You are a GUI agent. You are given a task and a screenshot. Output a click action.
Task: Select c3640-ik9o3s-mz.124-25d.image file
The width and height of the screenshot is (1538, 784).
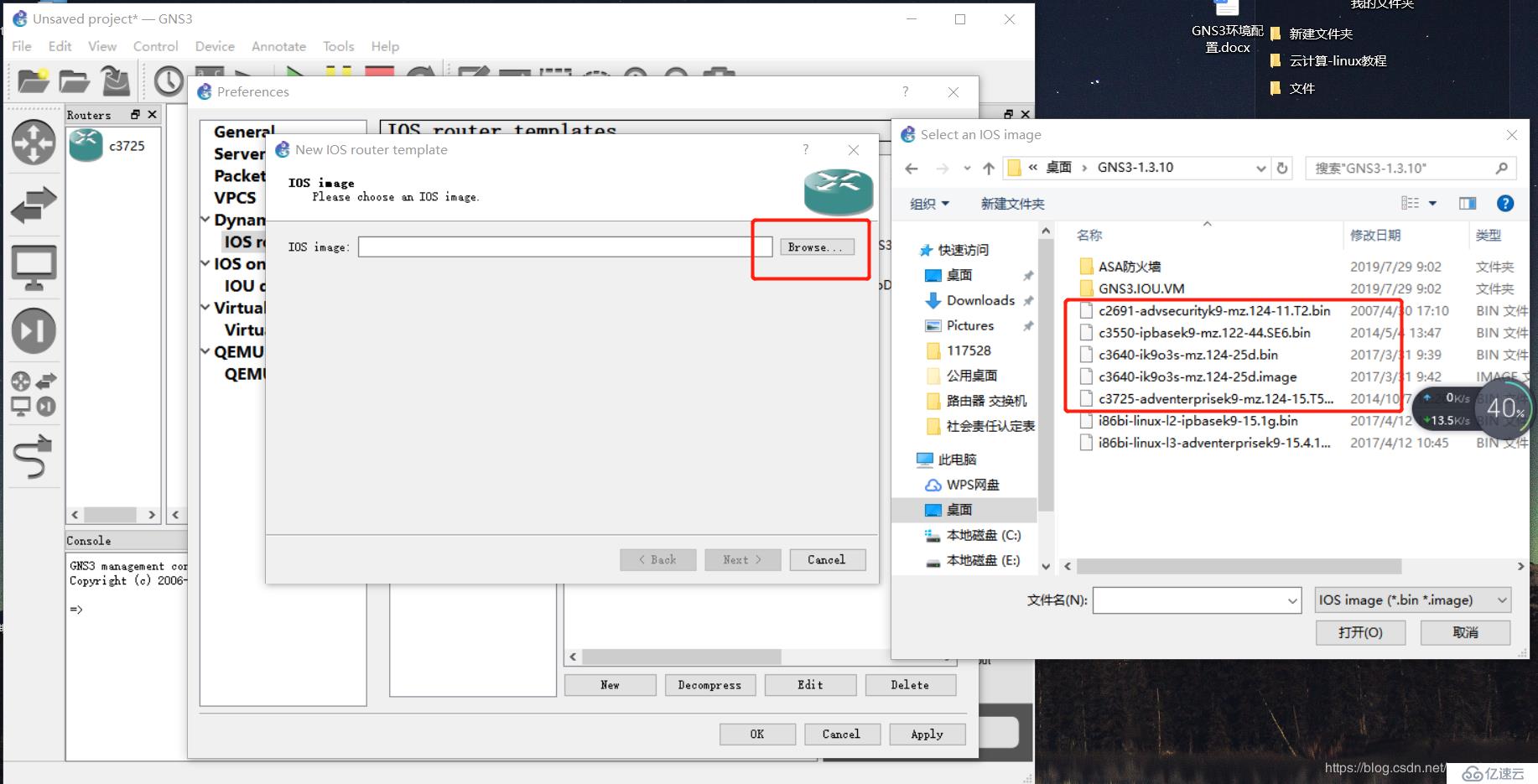click(1198, 376)
